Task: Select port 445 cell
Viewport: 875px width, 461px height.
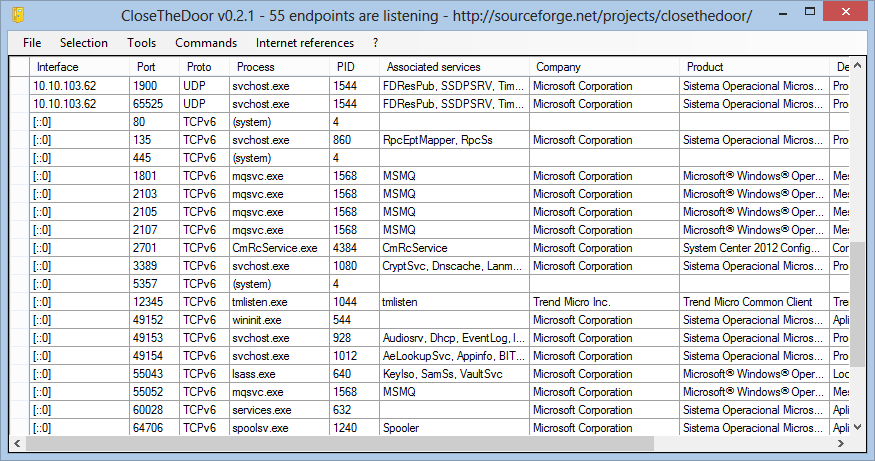Action: click(154, 158)
